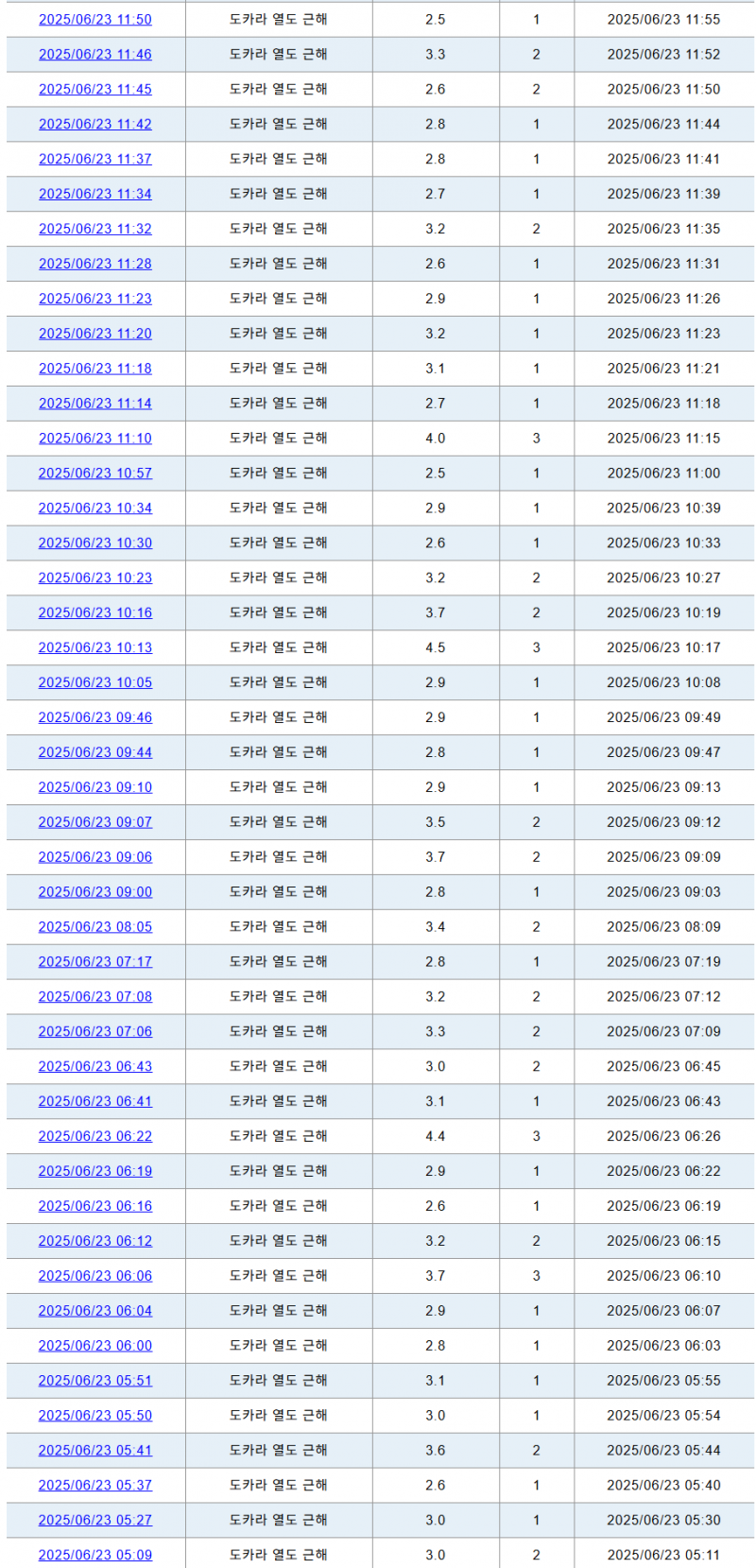Open the 2025/06/23 10:13 earthquake link
This screenshot has height=1568, width=756.
[95, 648]
